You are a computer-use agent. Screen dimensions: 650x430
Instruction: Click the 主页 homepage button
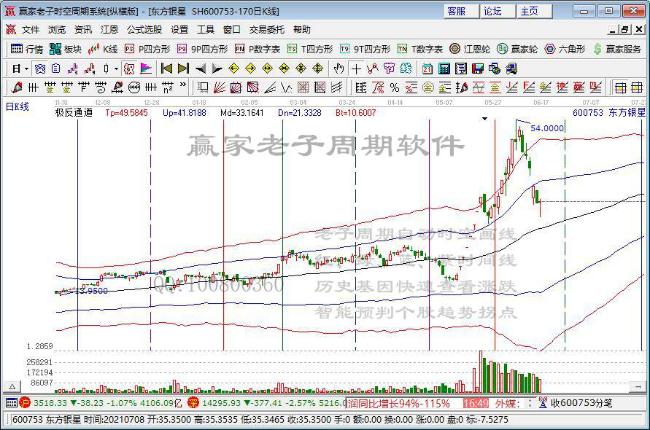[534, 11]
